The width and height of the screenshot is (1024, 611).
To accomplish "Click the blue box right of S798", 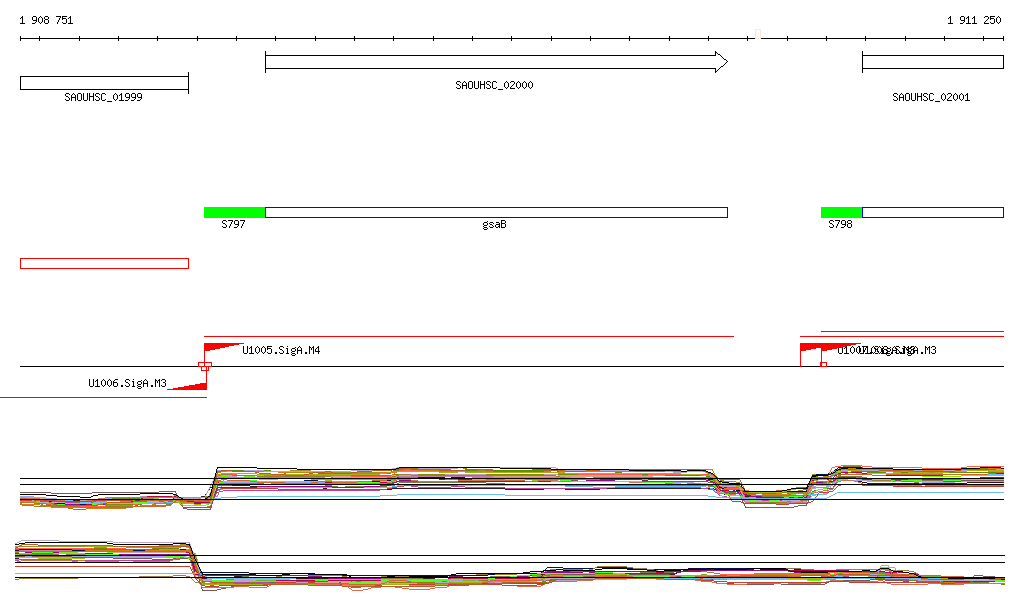I will tap(933, 212).
